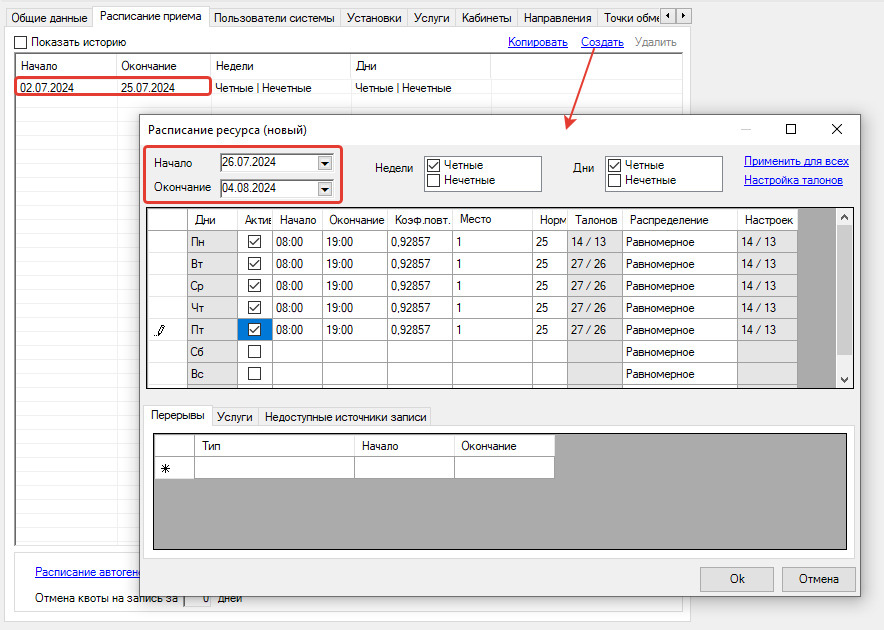884x630 pixels.
Task: Click the Начало date field 26.07.2024
Action: pos(269,162)
